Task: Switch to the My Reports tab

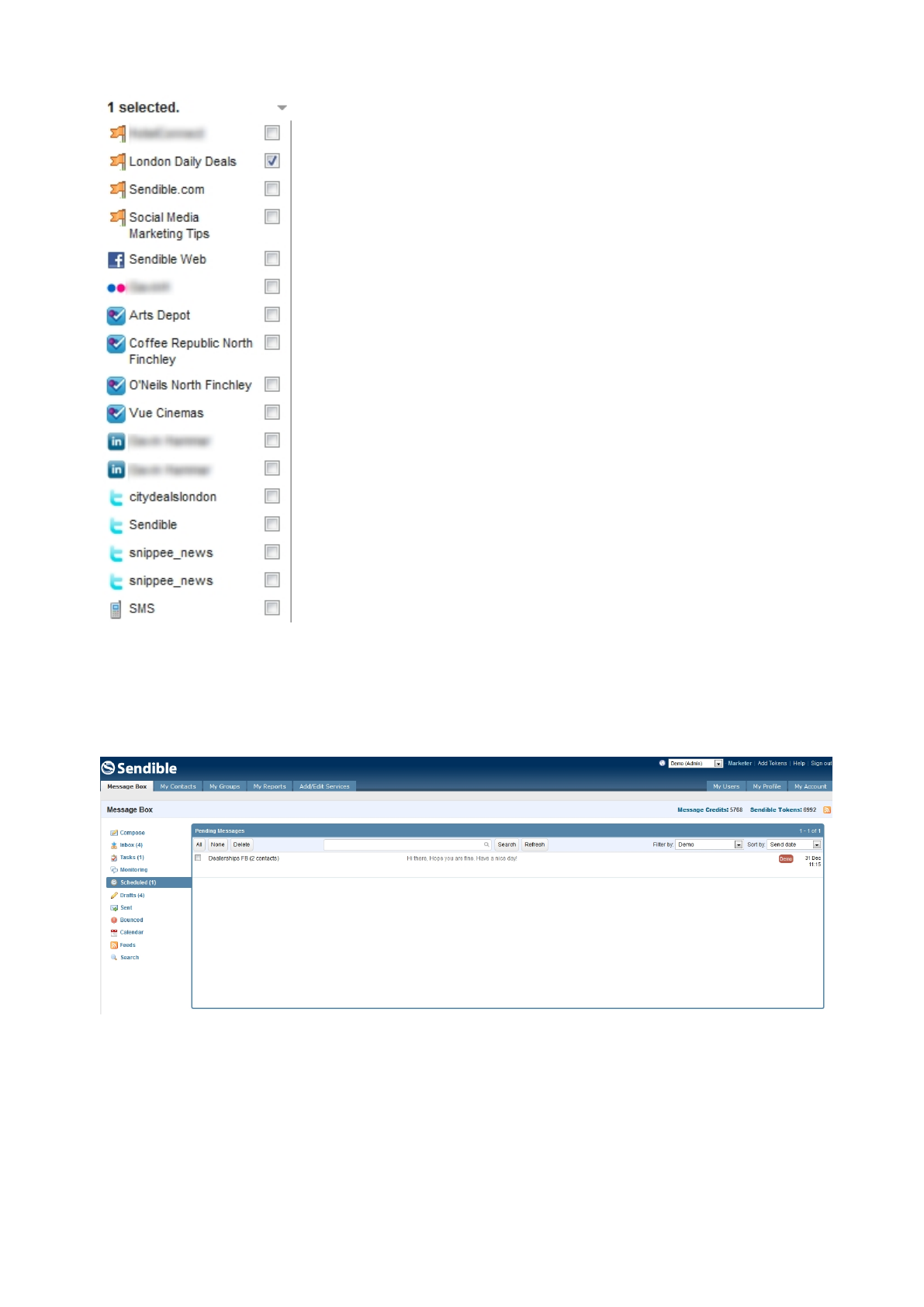Action: point(270,786)
